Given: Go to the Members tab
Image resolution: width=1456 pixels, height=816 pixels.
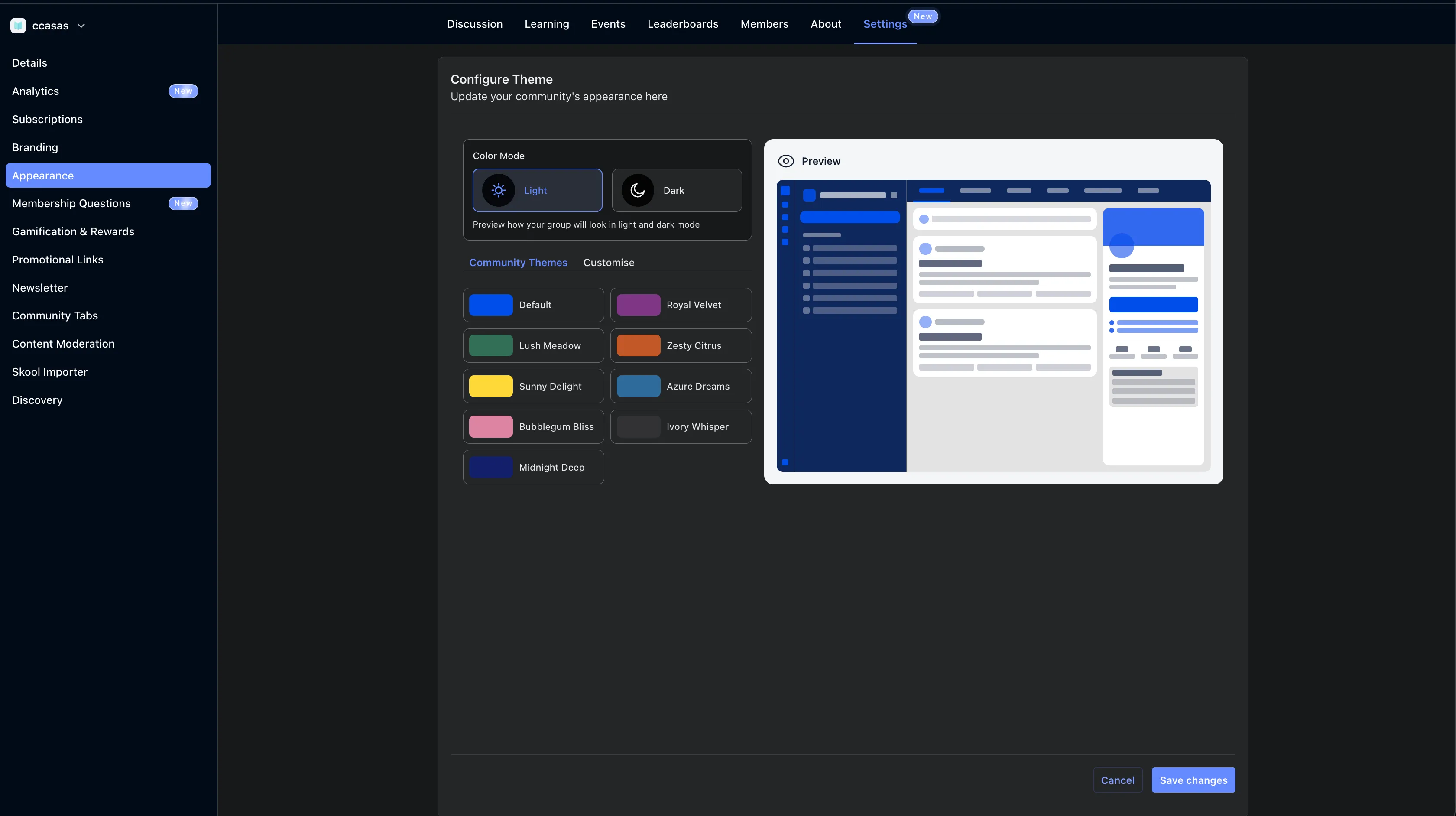Looking at the screenshot, I should [x=764, y=24].
